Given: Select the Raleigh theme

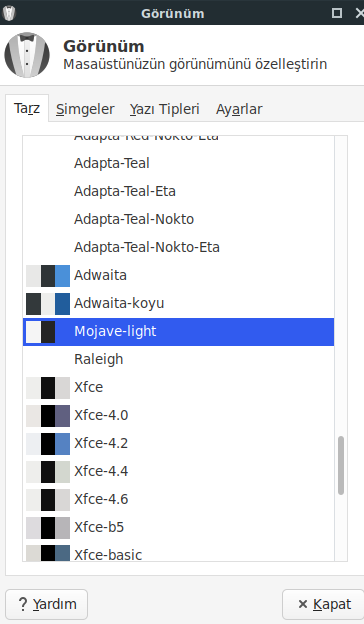Looking at the screenshot, I should tap(178, 359).
